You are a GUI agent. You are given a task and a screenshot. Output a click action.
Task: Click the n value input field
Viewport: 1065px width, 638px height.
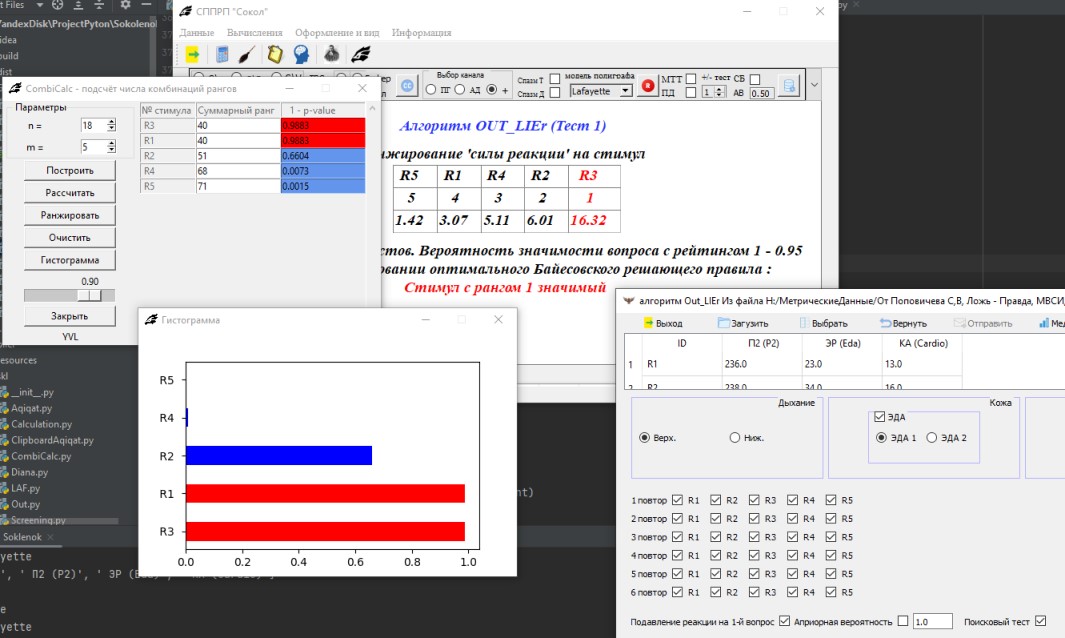tap(93, 125)
